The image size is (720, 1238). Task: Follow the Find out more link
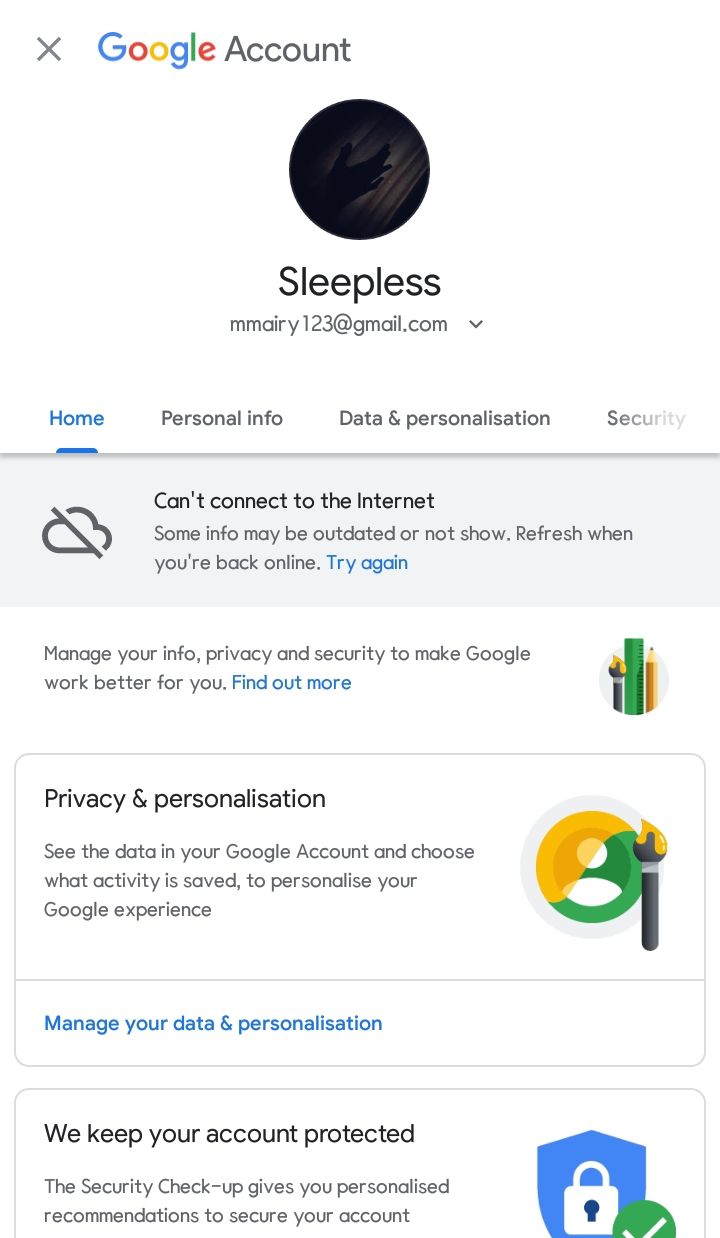[x=292, y=682]
